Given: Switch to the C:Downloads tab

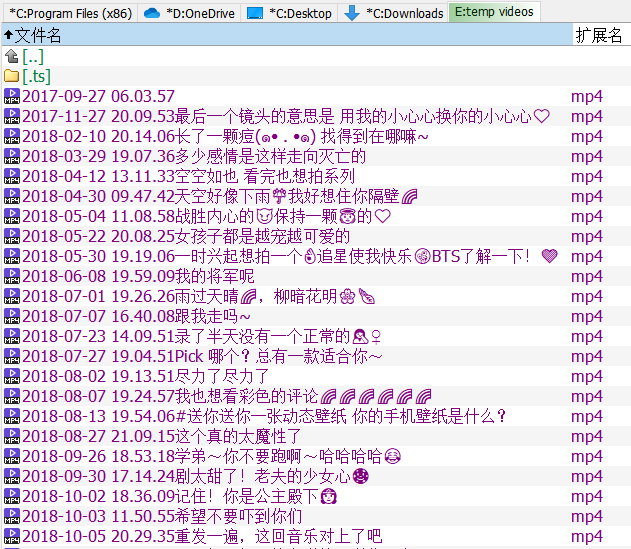Looking at the screenshot, I should point(393,13).
